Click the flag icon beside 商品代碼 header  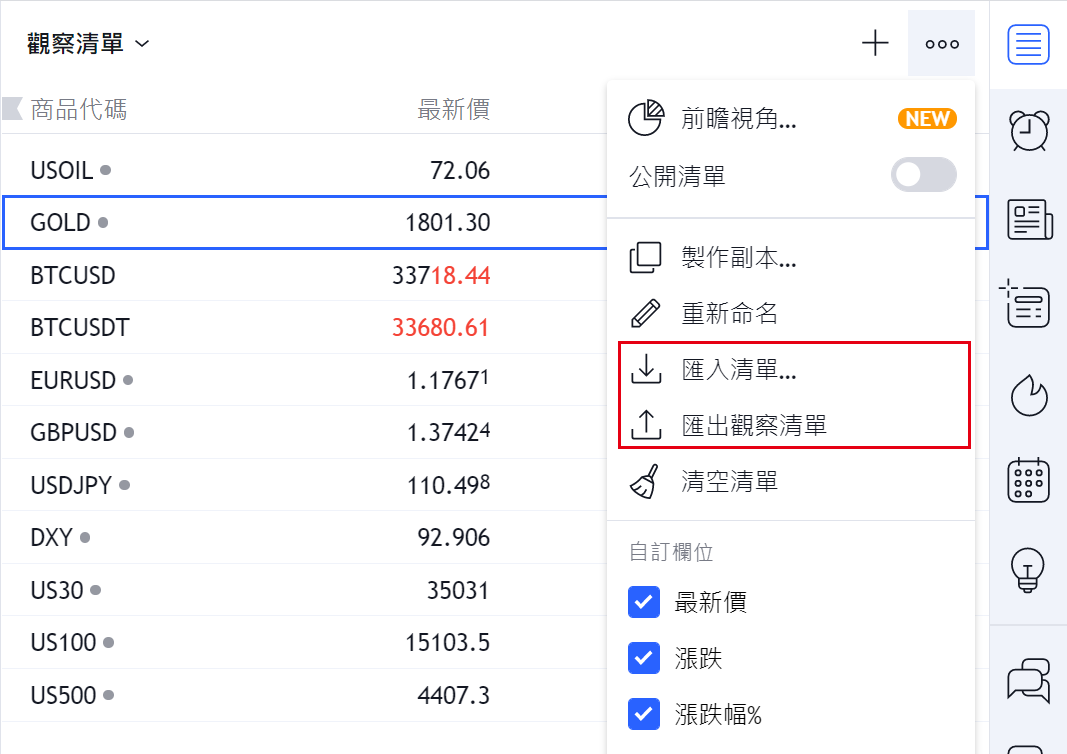[x=12, y=109]
